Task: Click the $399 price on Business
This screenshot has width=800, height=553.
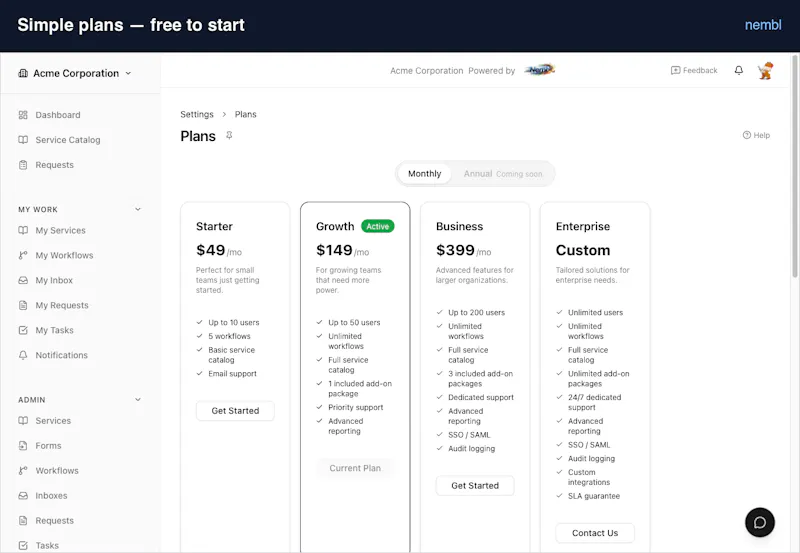Action: (x=455, y=250)
